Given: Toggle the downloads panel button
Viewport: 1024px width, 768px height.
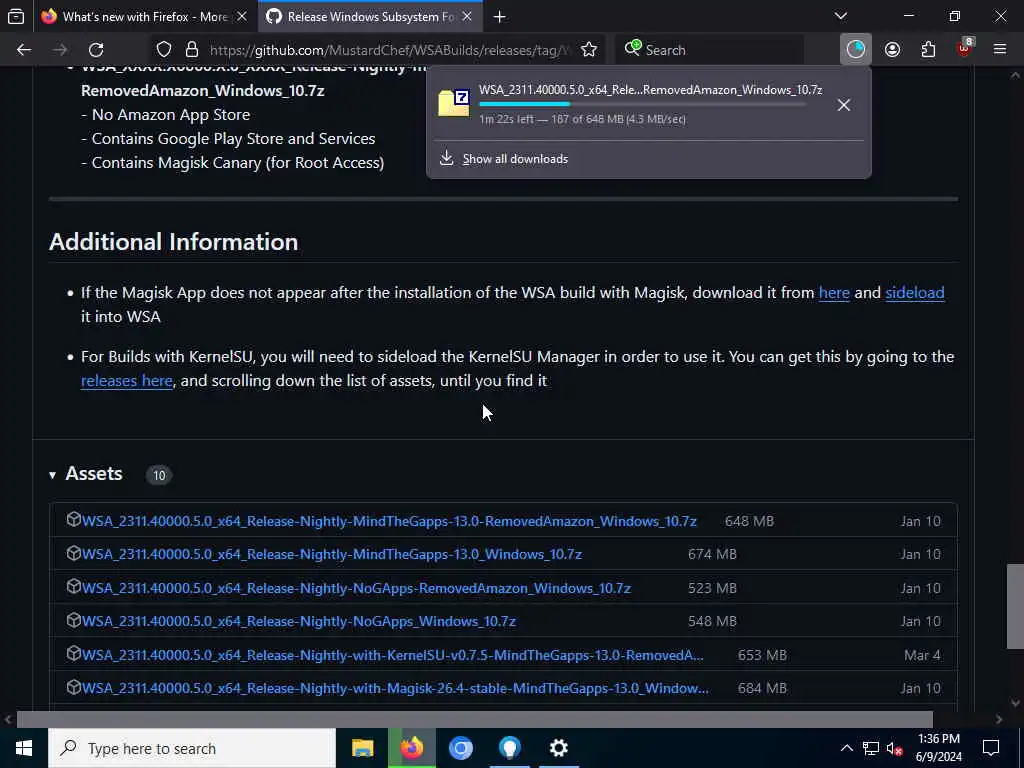Looking at the screenshot, I should tap(856, 50).
